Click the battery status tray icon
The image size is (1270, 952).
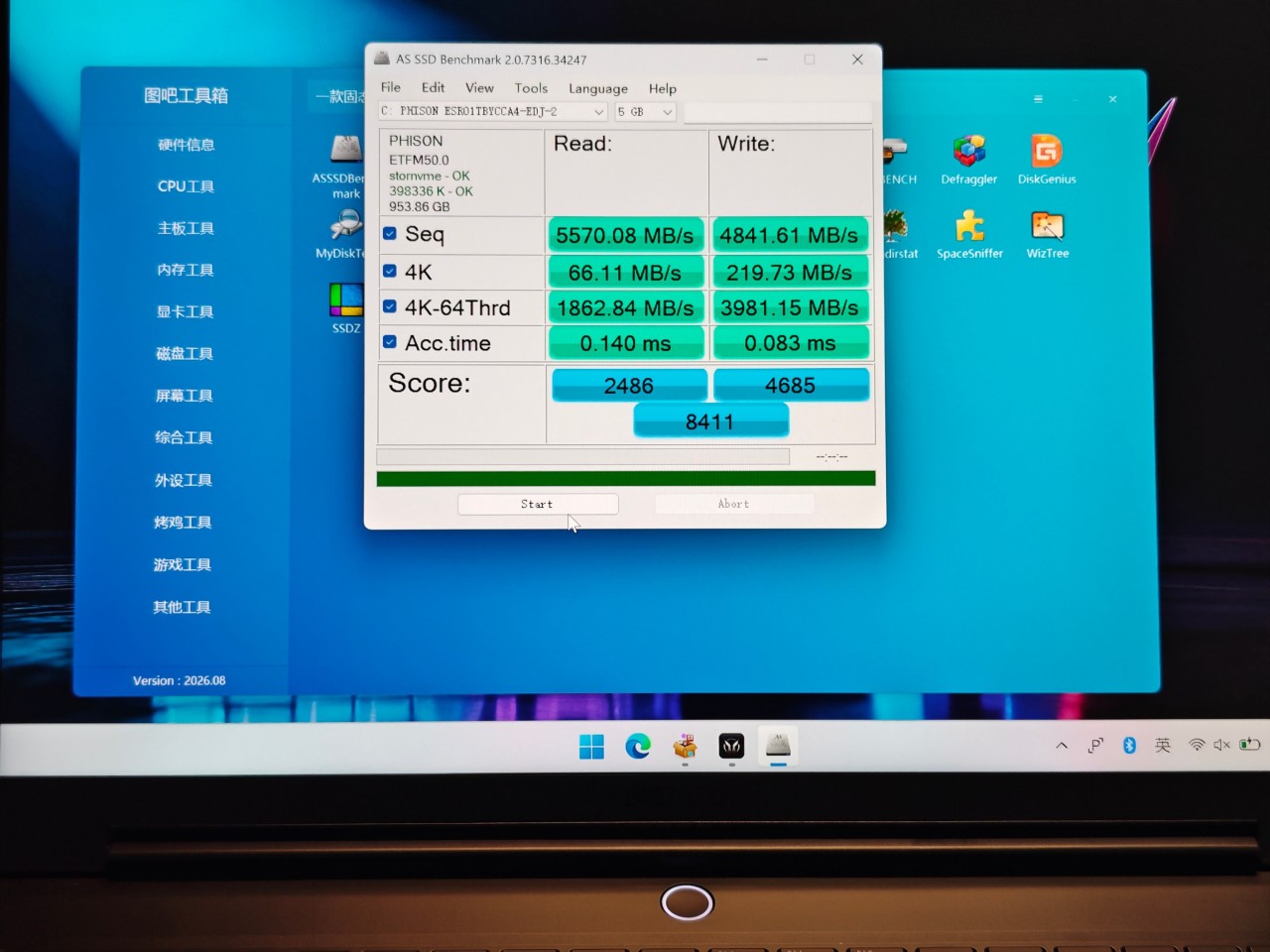click(x=1250, y=744)
